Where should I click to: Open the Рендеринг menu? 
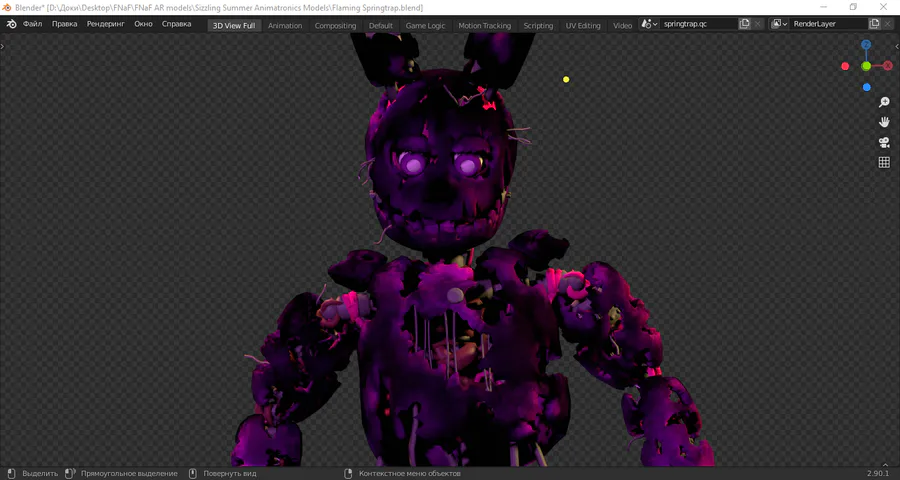[106, 24]
